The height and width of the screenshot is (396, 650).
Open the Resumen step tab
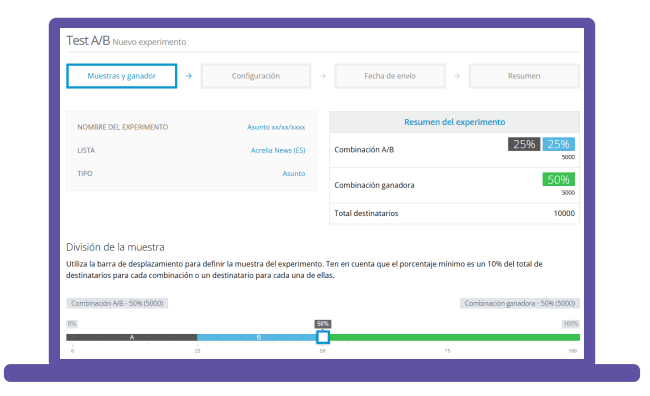524,76
